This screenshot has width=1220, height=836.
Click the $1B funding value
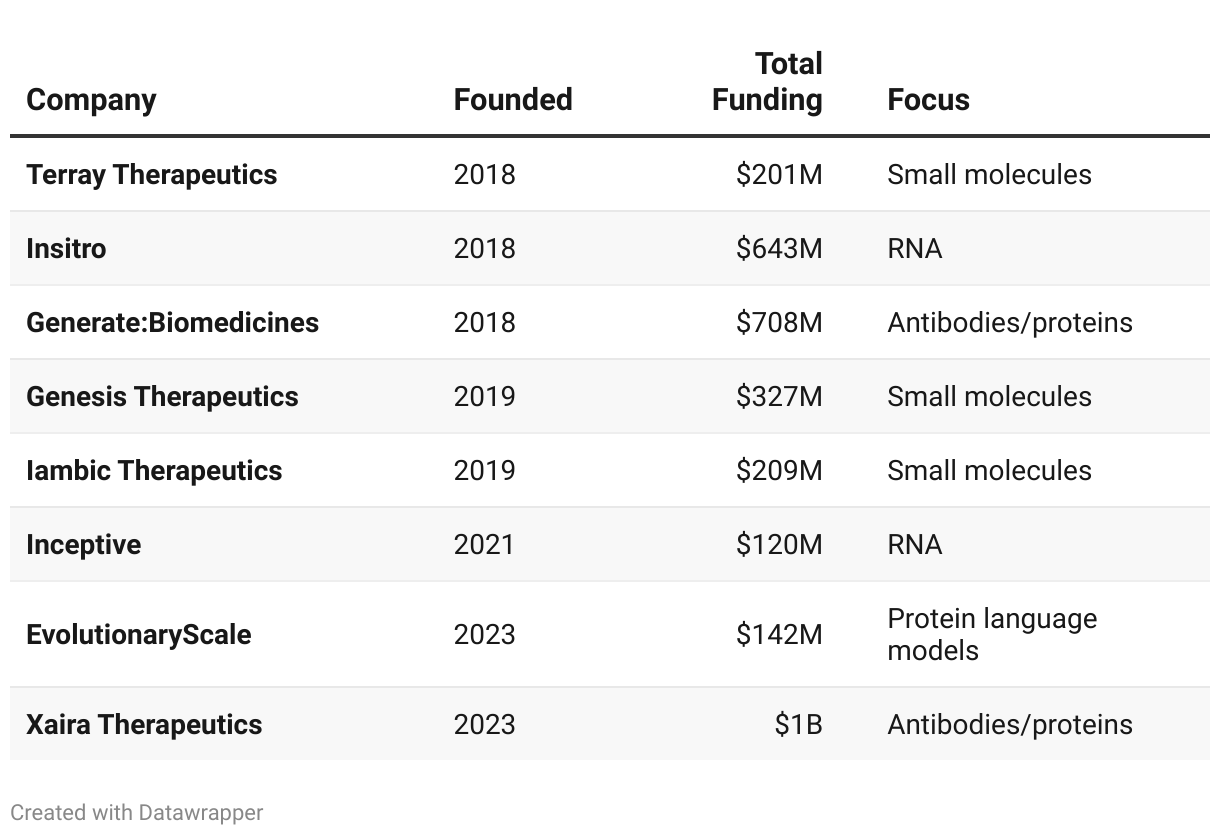[798, 725]
